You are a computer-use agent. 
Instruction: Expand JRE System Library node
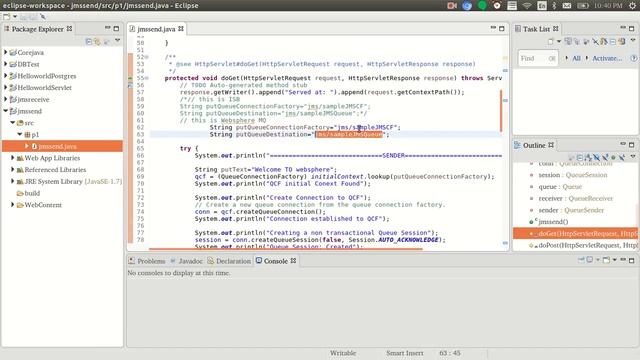pyautogui.click(x=13, y=181)
